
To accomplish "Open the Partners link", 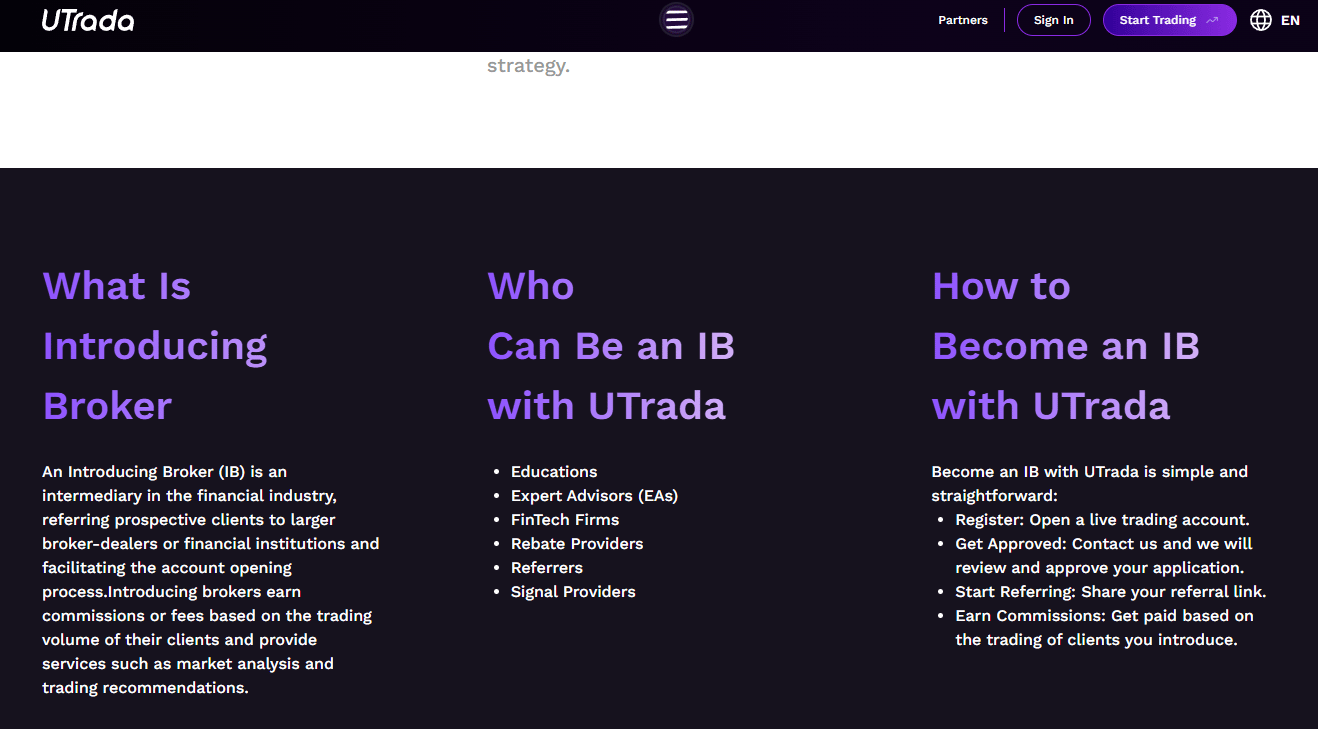I will 962,20.
